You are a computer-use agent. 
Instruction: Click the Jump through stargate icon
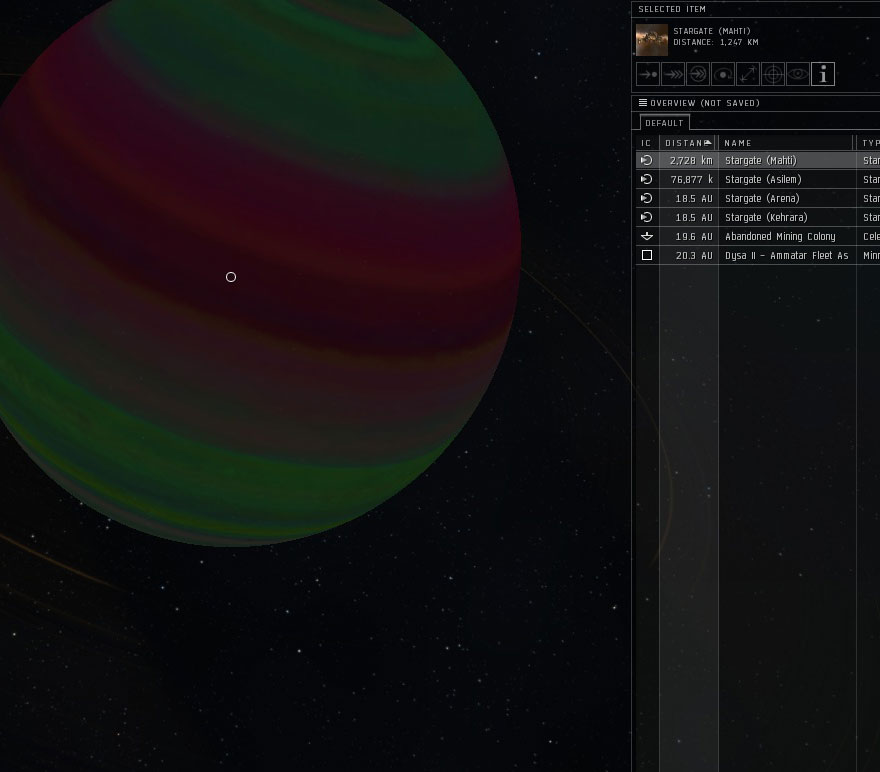tap(698, 74)
